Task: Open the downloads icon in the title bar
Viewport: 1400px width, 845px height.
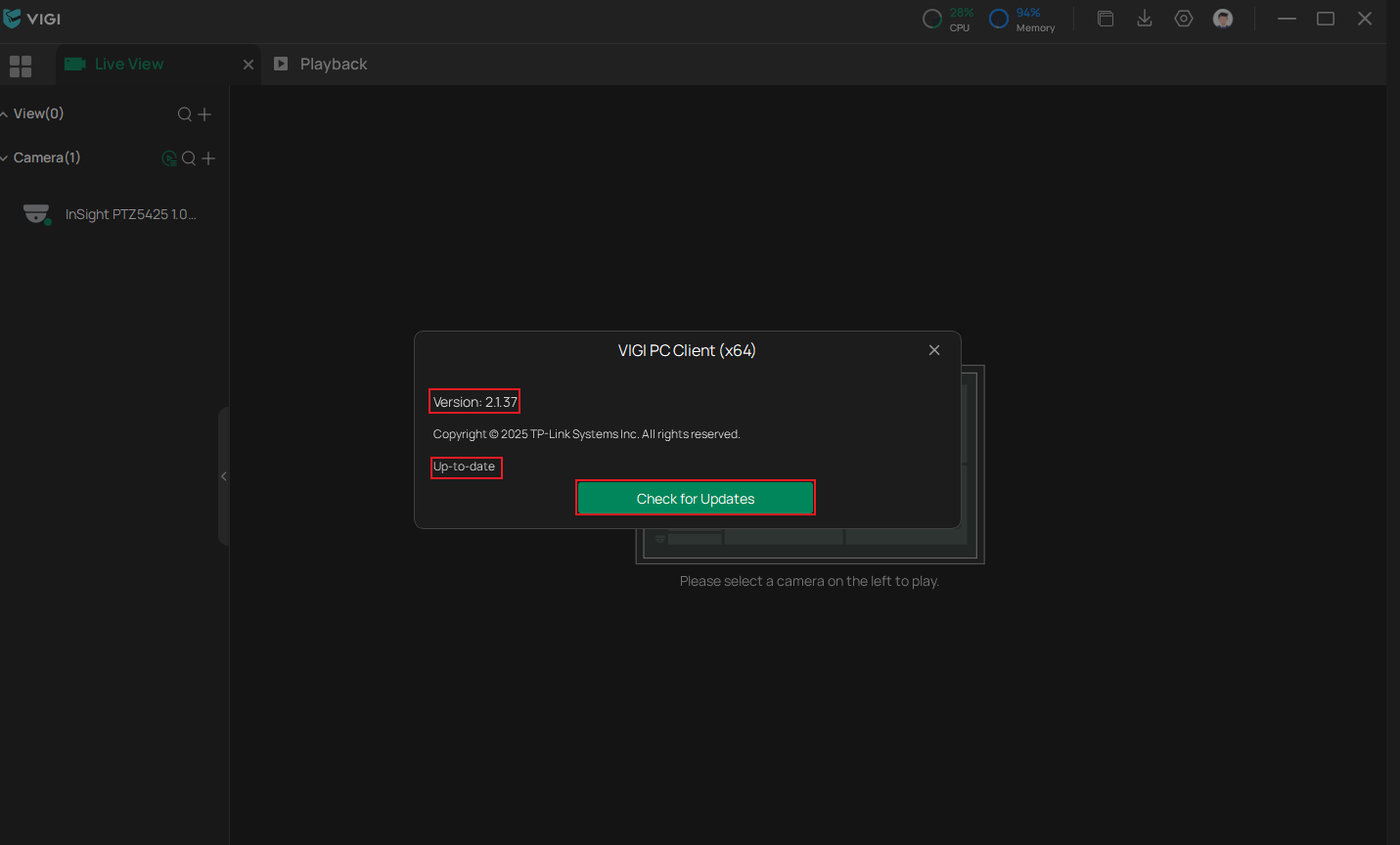Action: [1145, 19]
